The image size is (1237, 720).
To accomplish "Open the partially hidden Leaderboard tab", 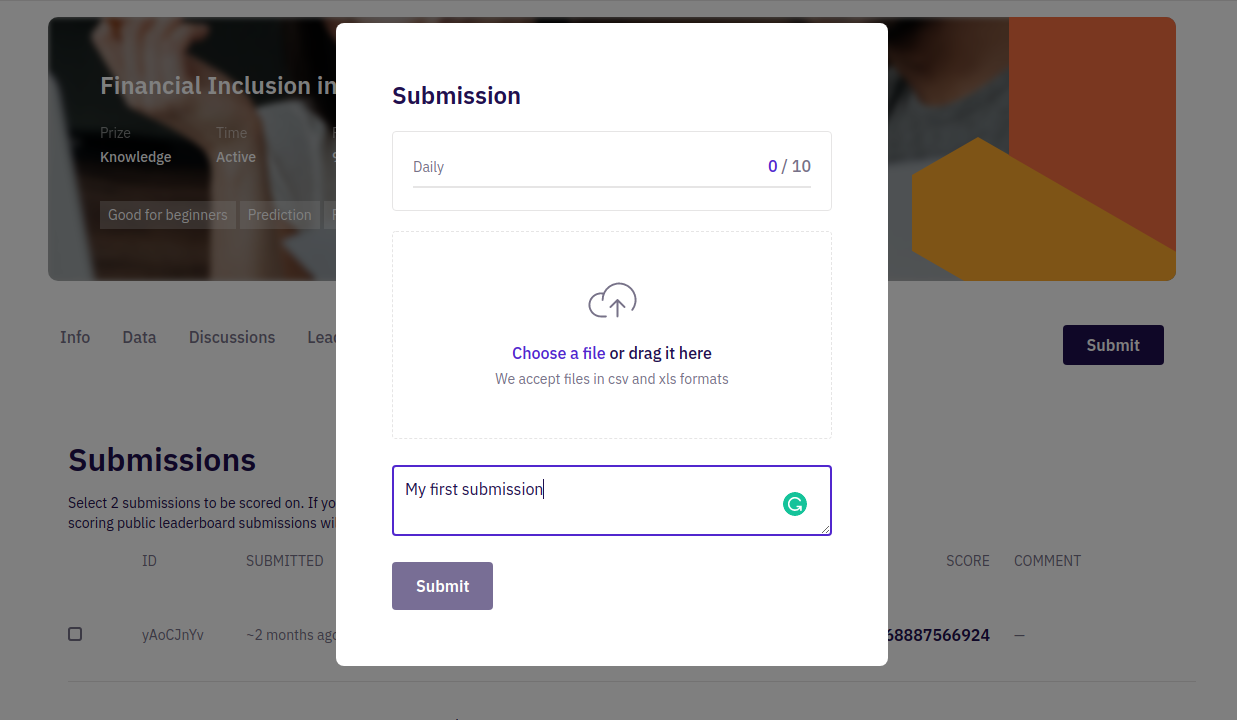I will 321,337.
